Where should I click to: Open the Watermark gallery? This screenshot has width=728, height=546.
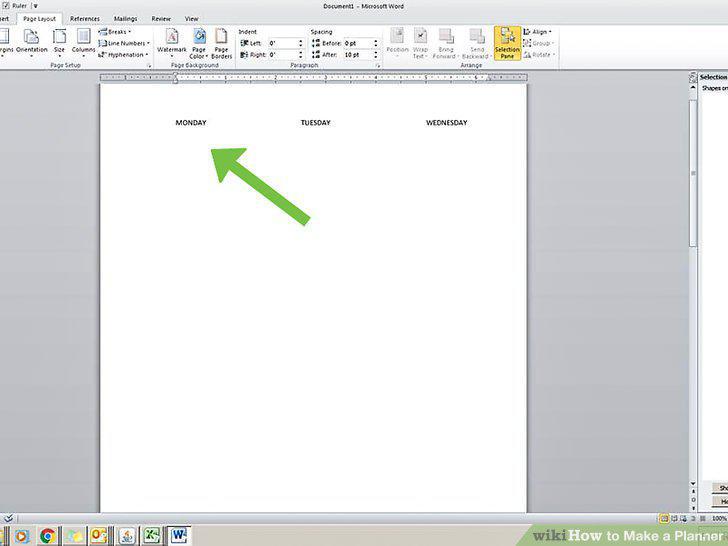coord(172,43)
